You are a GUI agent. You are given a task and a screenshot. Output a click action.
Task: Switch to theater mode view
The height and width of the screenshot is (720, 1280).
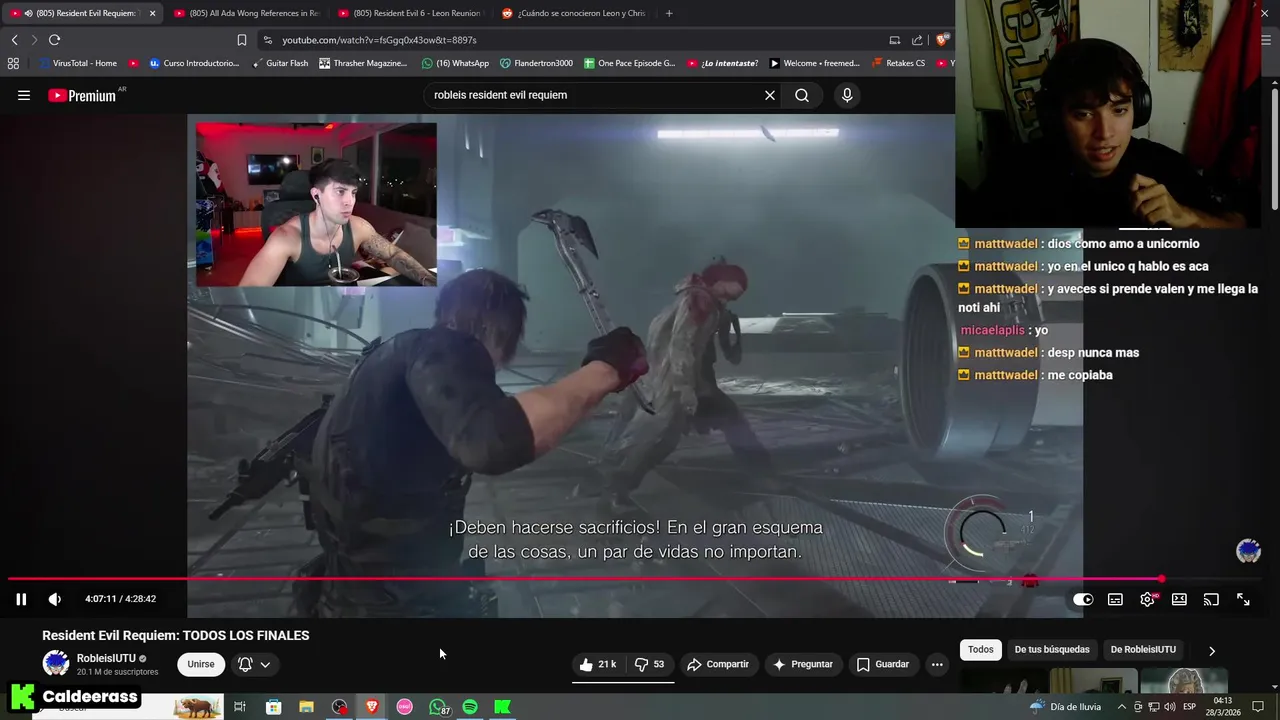(x=1179, y=599)
